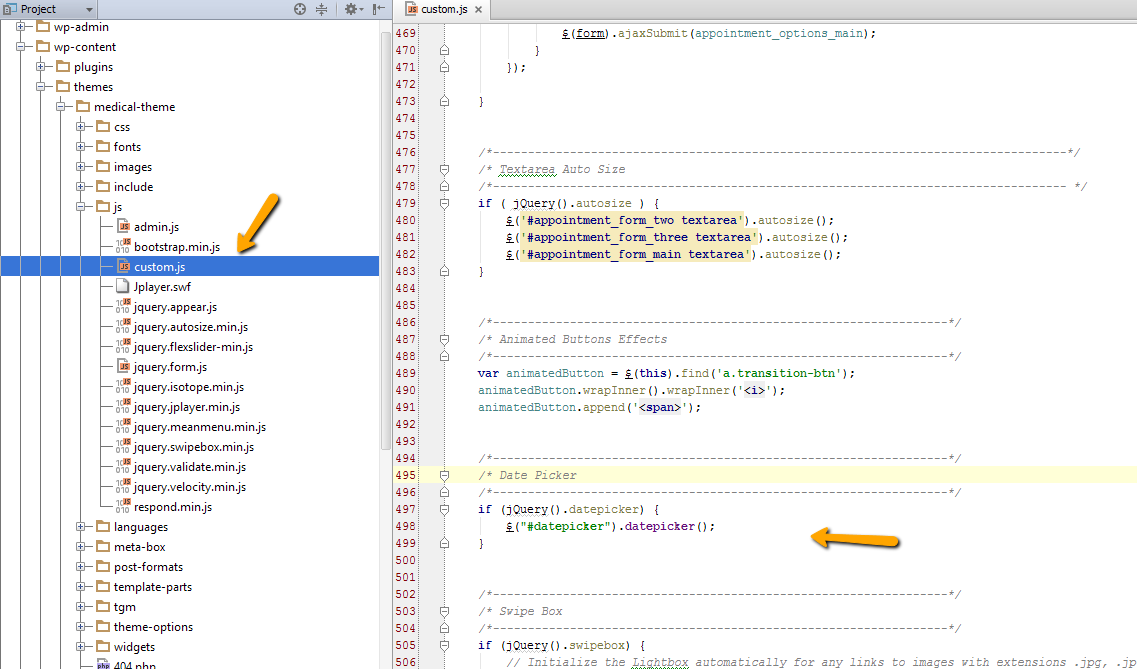
Task: Collapse the js folder
Action: click(x=80, y=207)
